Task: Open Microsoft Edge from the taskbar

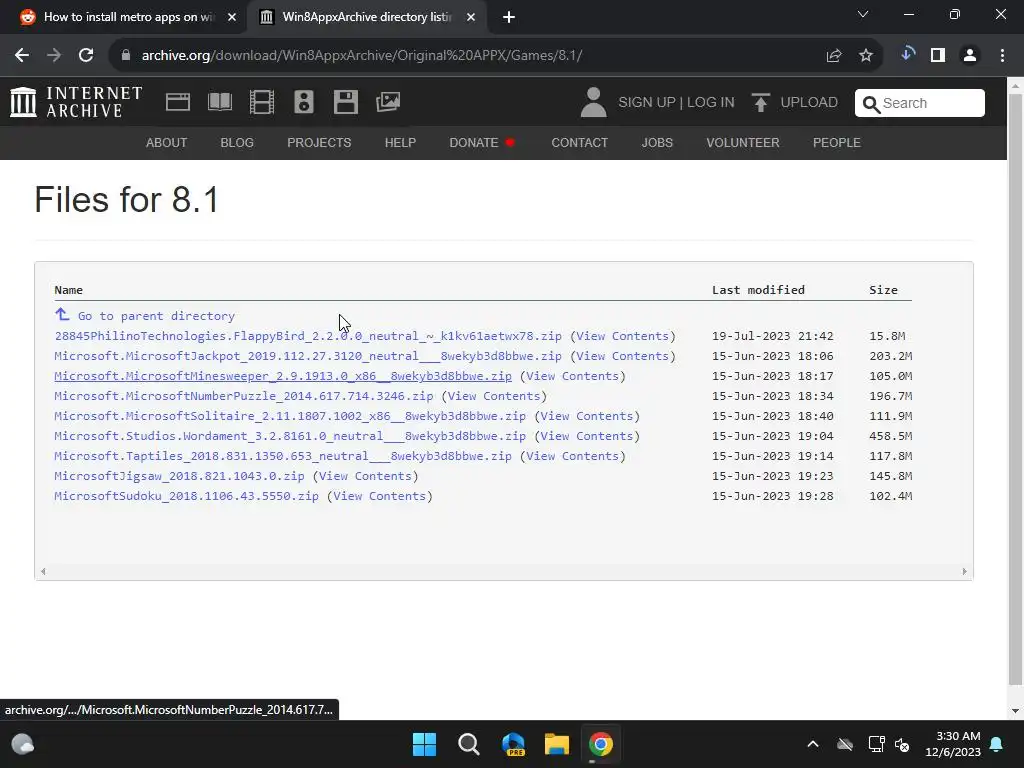Action: (x=513, y=744)
